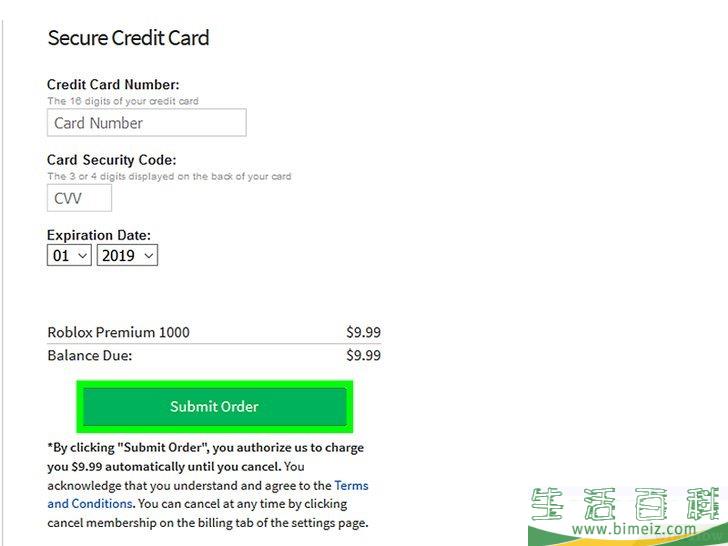Open the Terms link in the disclaimer
The width and height of the screenshot is (728, 546).
351,485
